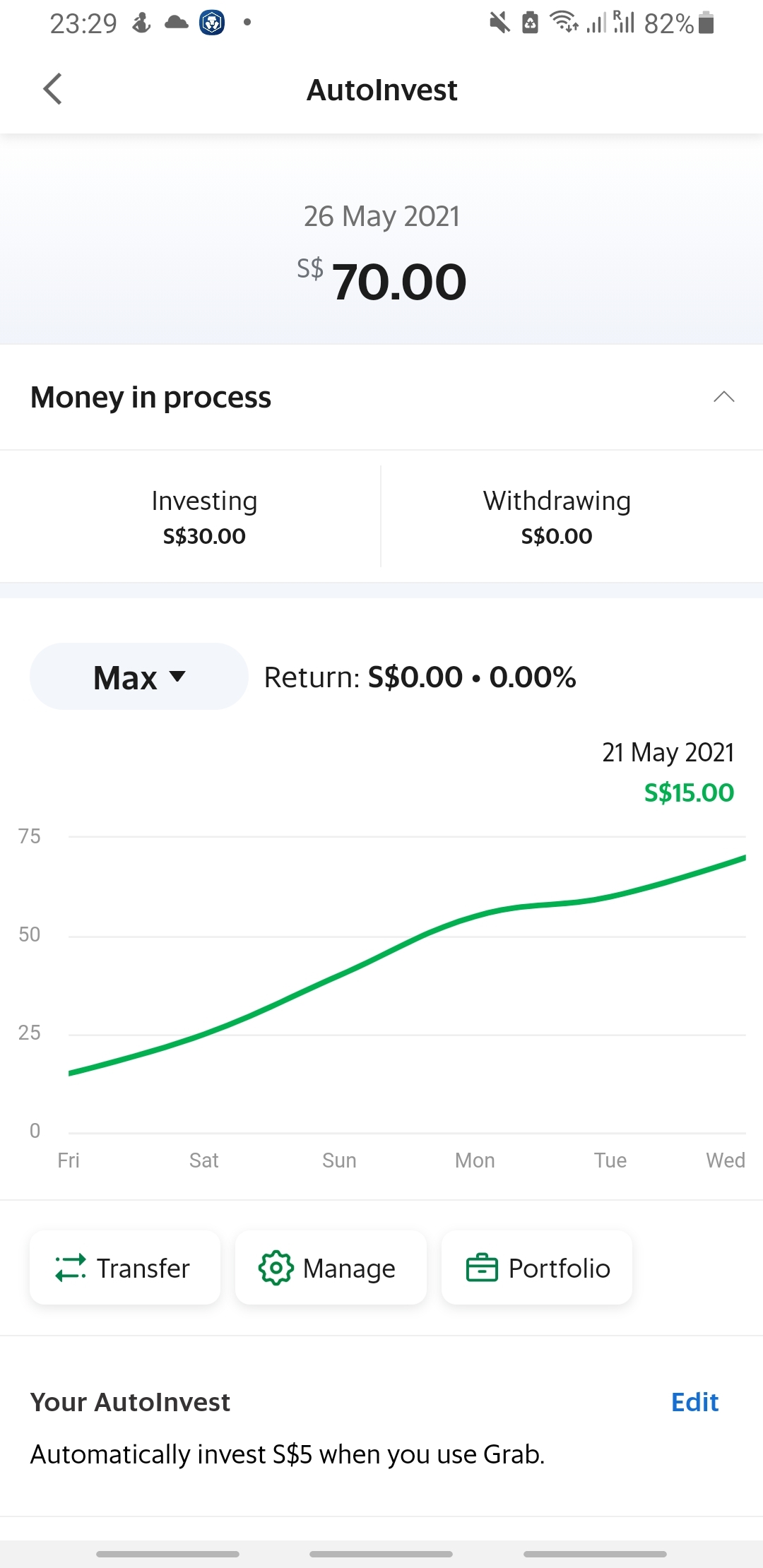This screenshot has width=763, height=1568.
Task: Tap the center navigation bar handle
Action: (381, 1554)
